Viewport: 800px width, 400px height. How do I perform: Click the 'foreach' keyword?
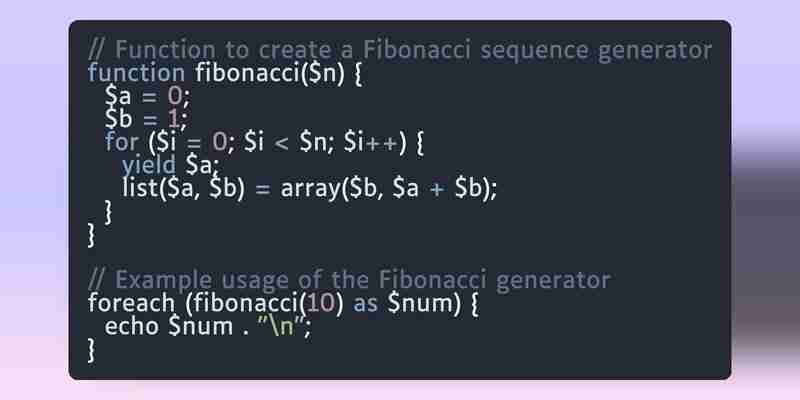coord(132,303)
